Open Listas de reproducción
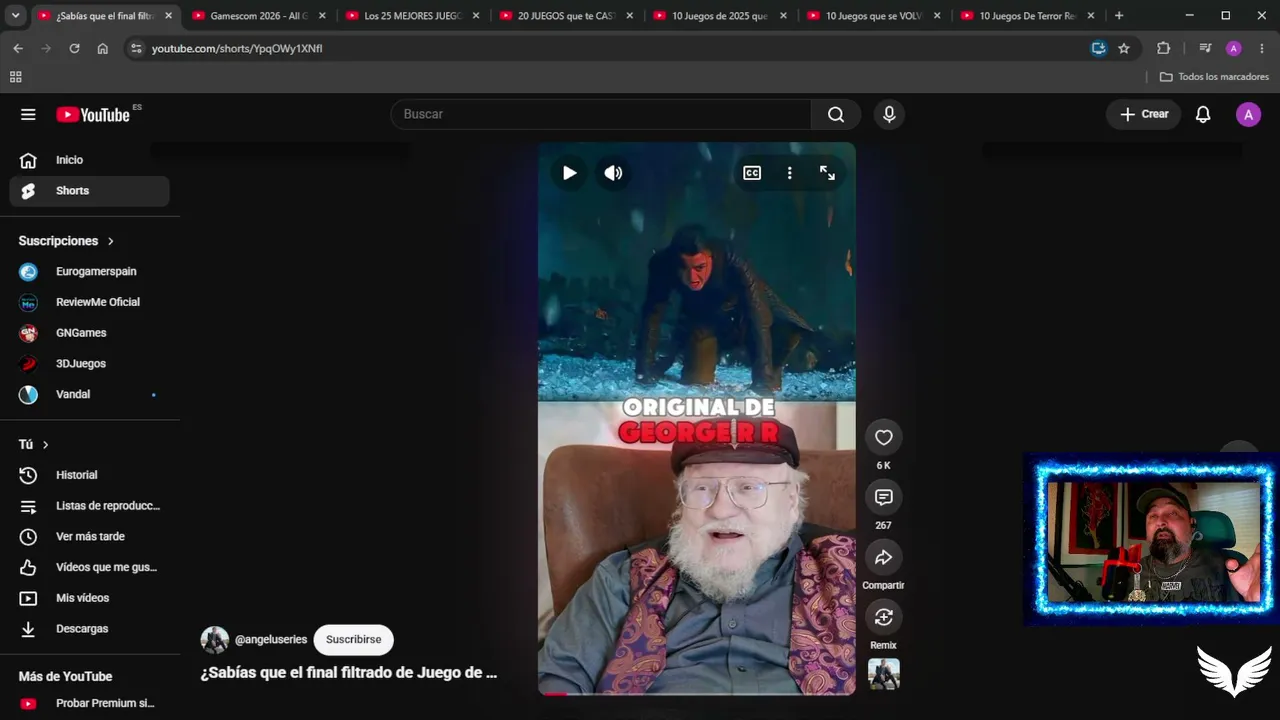 click(90, 506)
